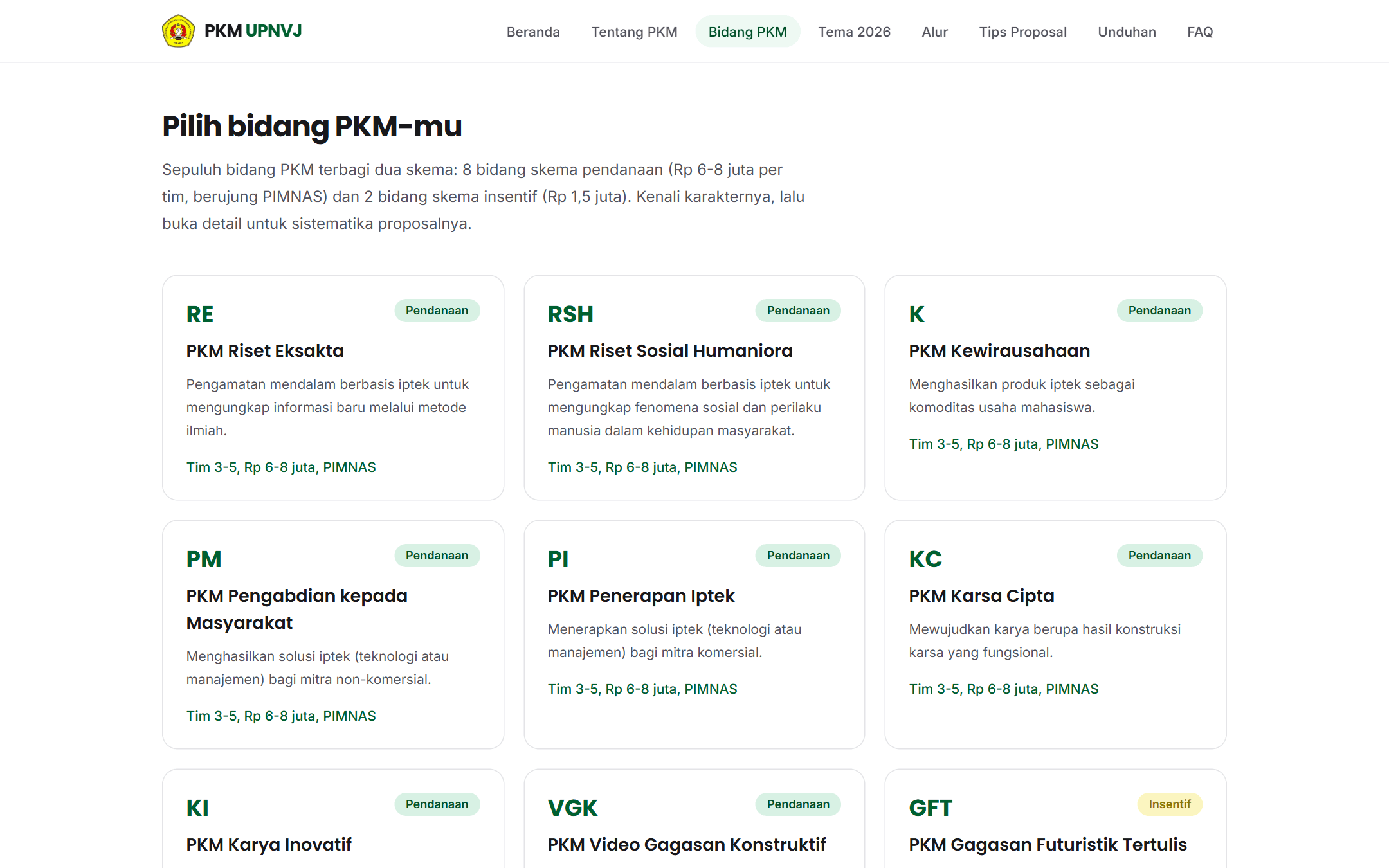This screenshot has height=868, width=1389.
Task: Open the Beranda menu item
Action: pos(533,32)
